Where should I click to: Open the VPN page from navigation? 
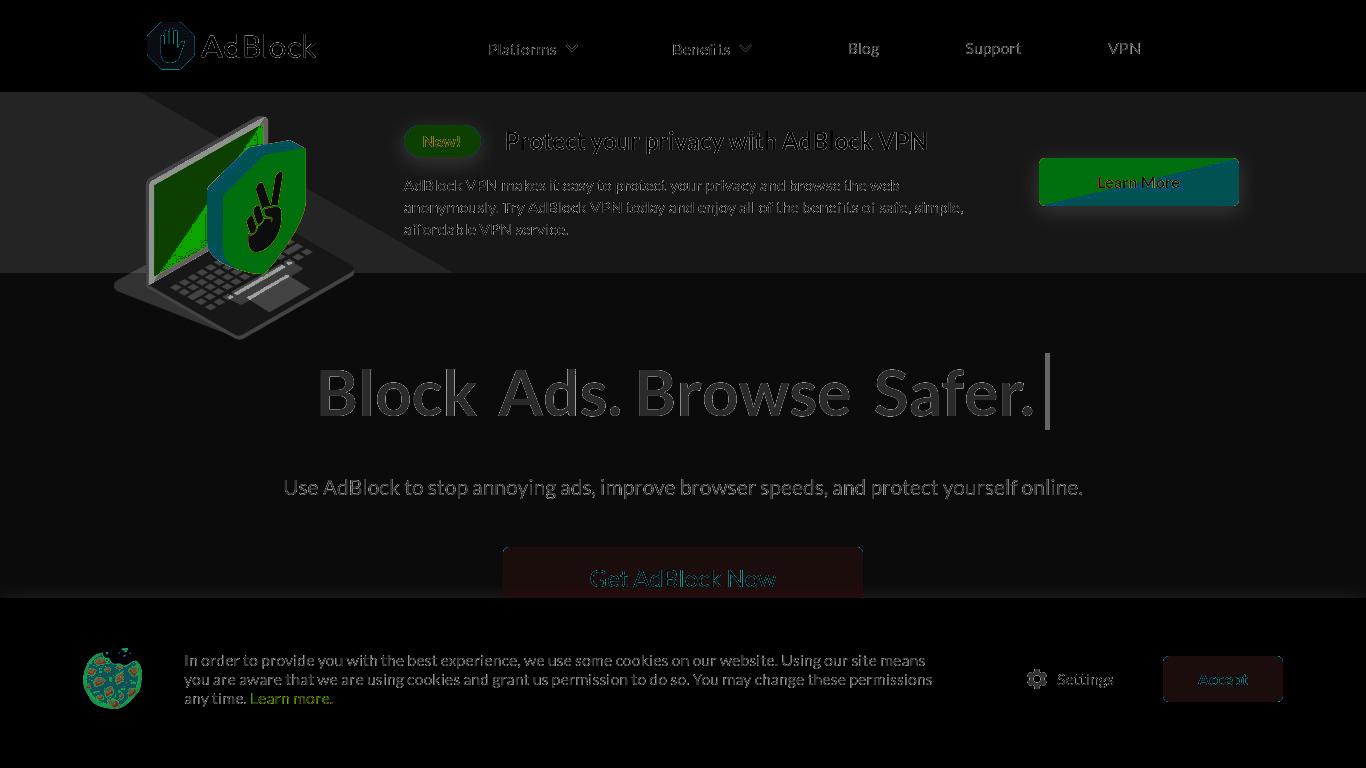click(1124, 48)
